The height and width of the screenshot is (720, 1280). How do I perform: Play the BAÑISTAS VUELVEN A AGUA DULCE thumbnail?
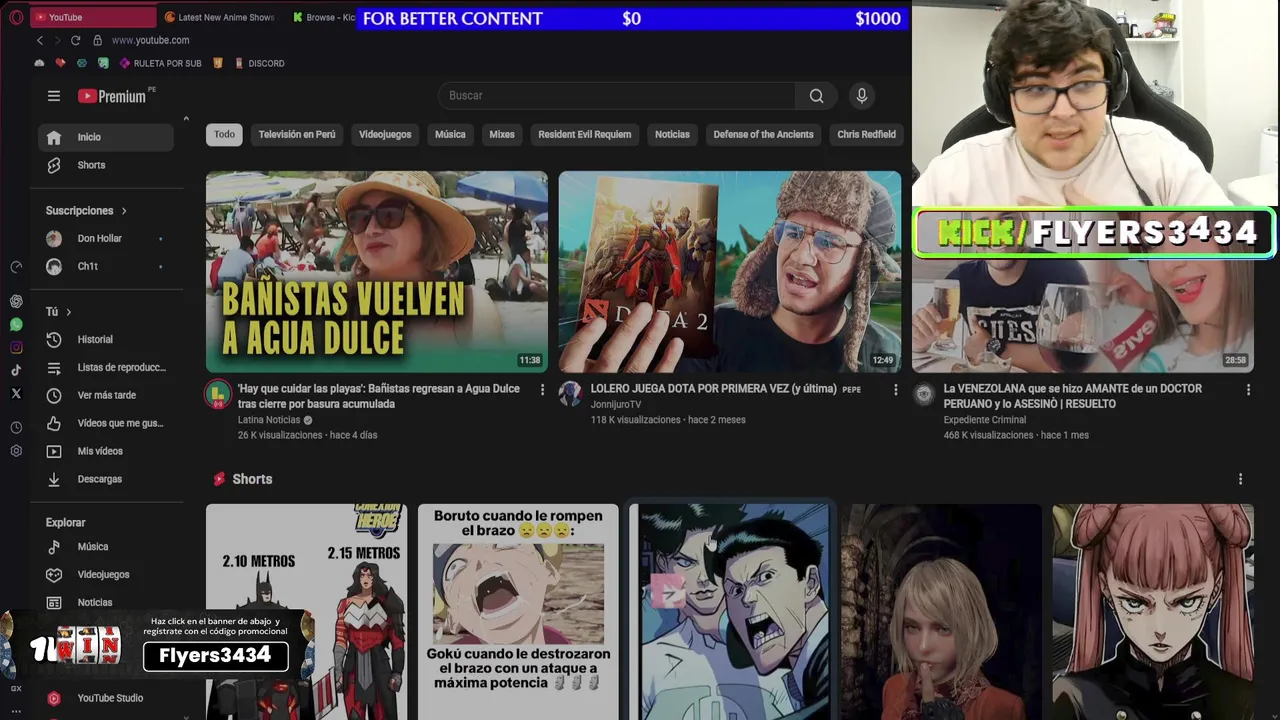(377, 272)
